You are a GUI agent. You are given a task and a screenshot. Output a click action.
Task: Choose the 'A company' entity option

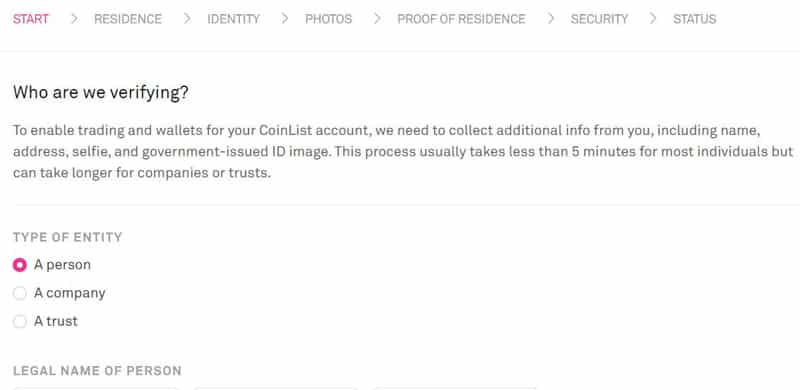click(x=19, y=293)
